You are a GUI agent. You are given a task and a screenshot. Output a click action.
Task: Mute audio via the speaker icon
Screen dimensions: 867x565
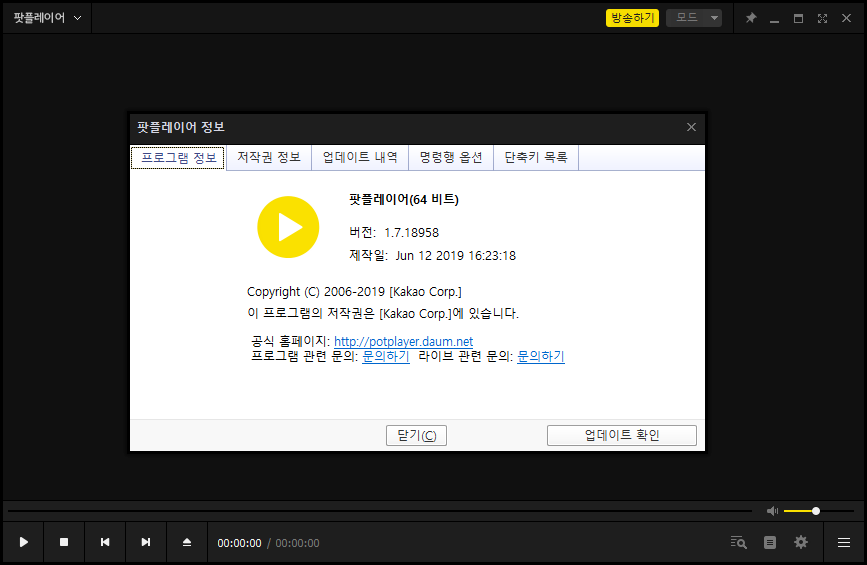(x=772, y=511)
